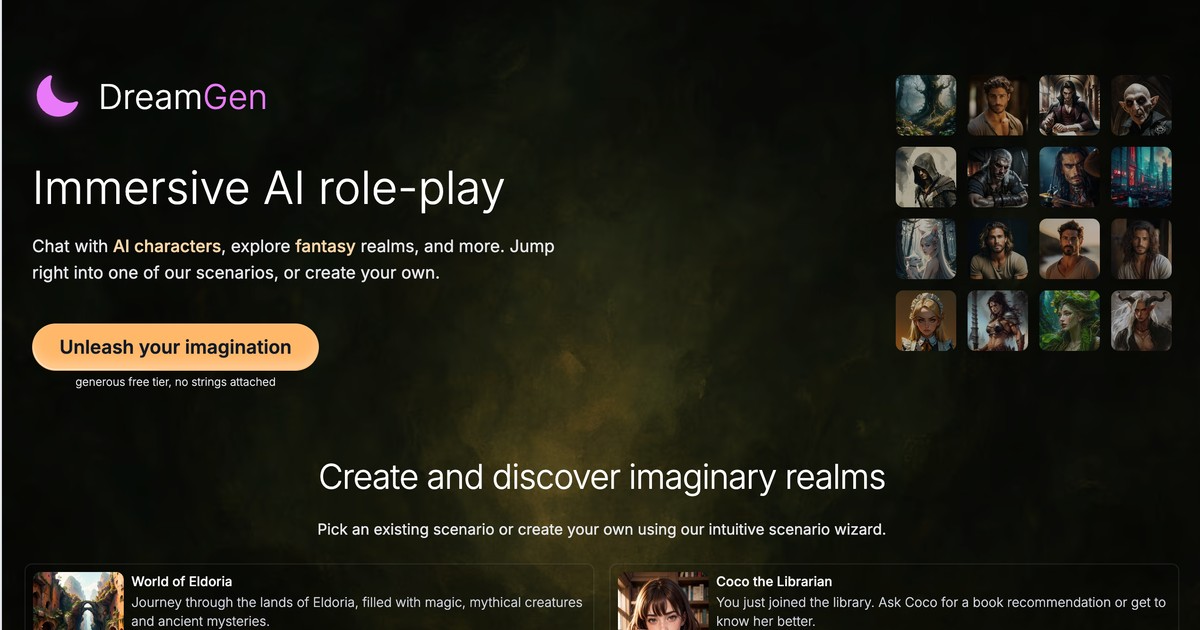The image size is (1200, 630).
Task: Select the pale bald vampire goblin portrait
Action: [1141, 105]
